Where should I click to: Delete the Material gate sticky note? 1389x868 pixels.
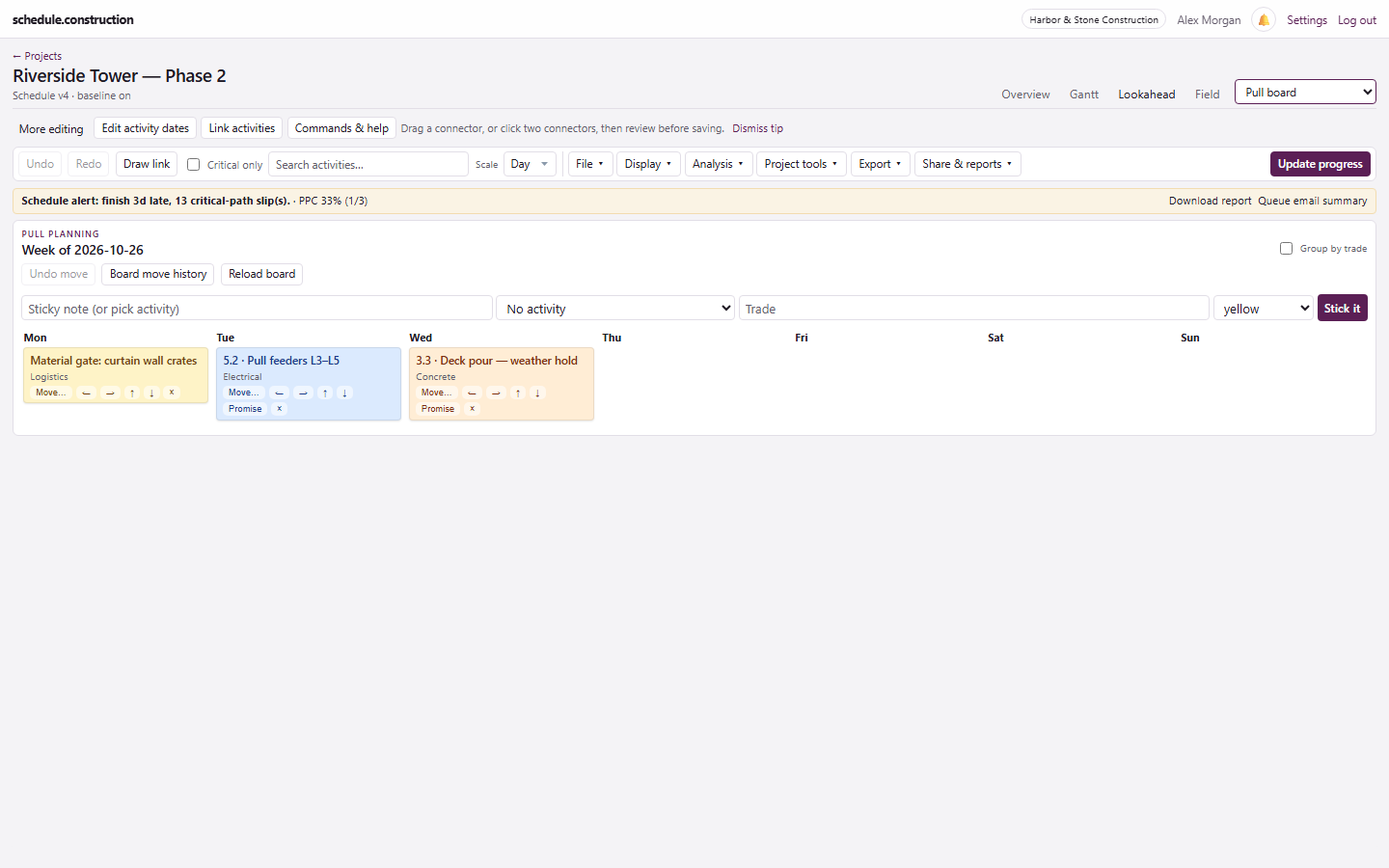[172, 393]
